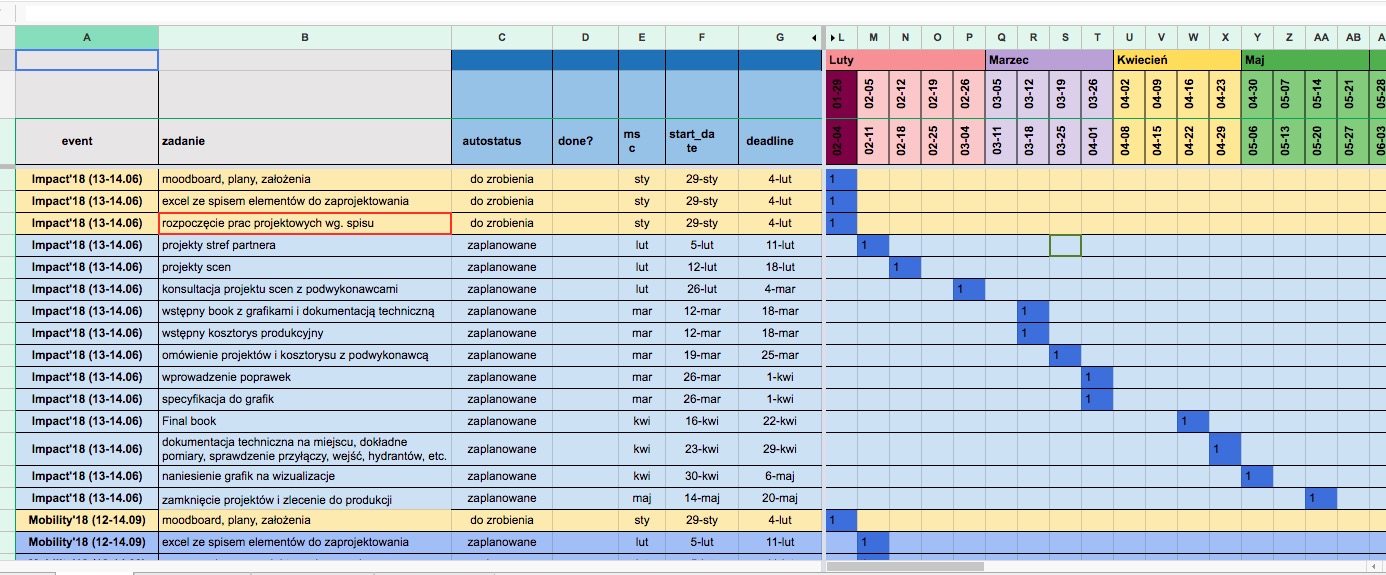Screen dimensions: 1386x575
Task: Expand hidden columns via the arrow in header L
Action: click(x=833, y=38)
